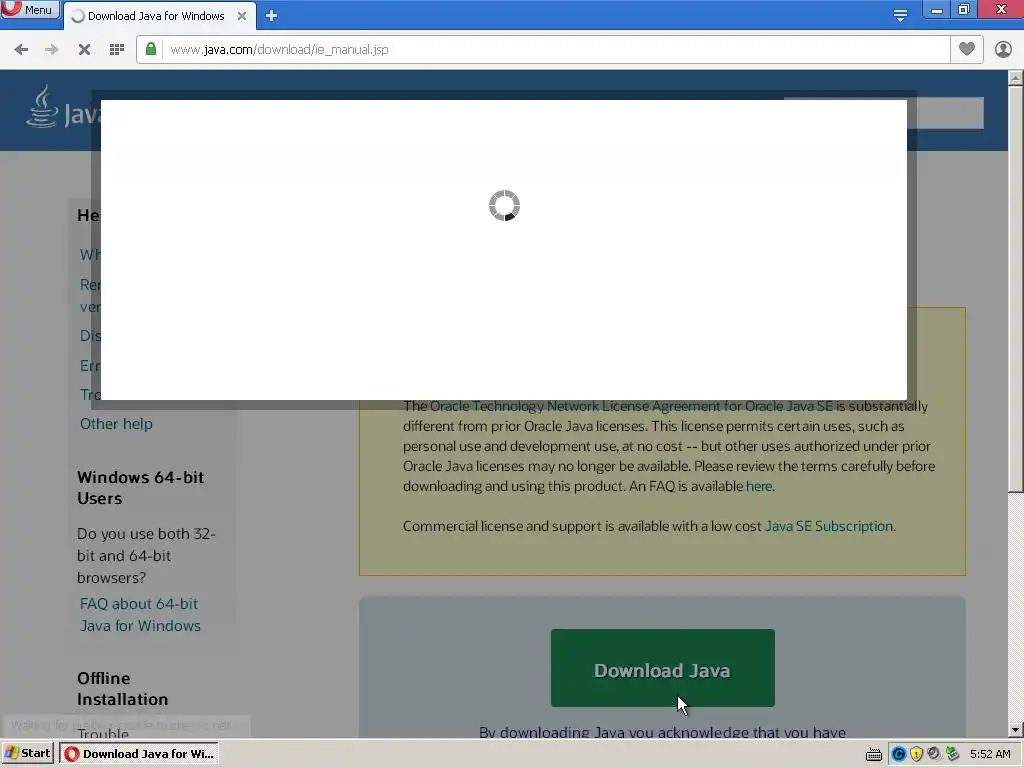Bookmark the page with heart icon
The width and height of the screenshot is (1024, 768).
pyautogui.click(x=967, y=49)
